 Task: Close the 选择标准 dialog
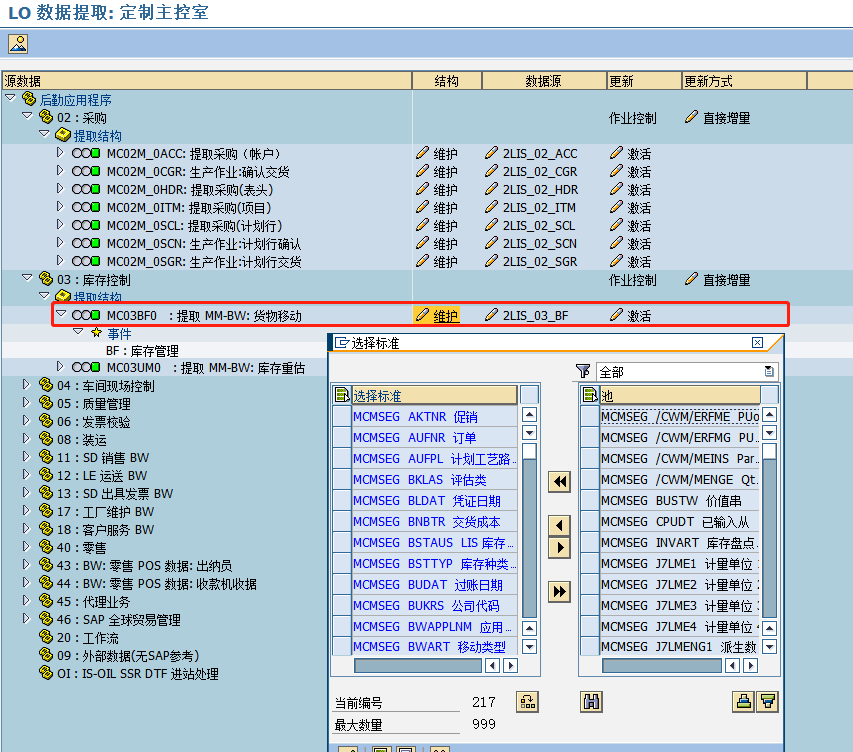757,342
